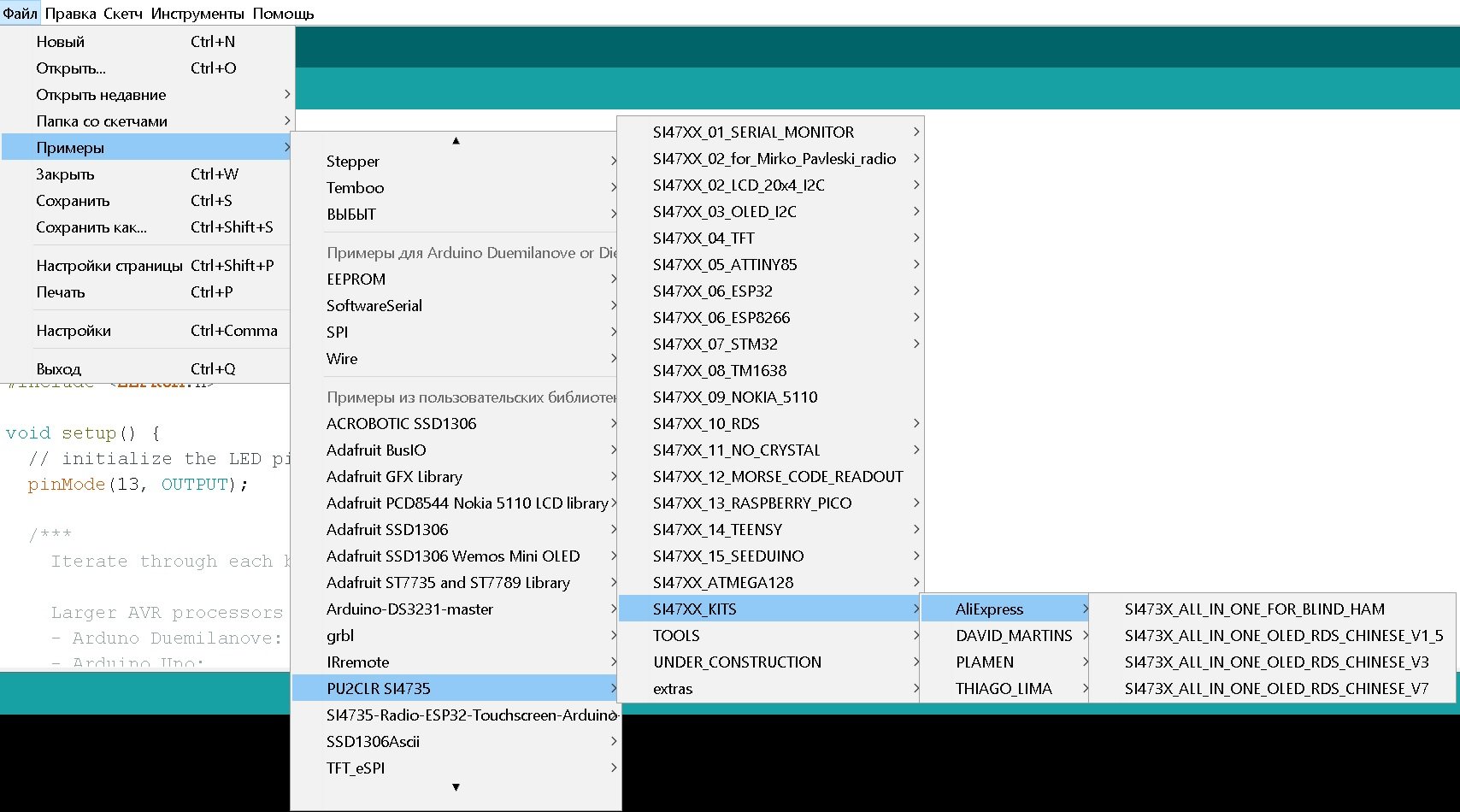Click the scroll-up arrow of examples list
The height and width of the screenshot is (812, 1460).
tap(456, 140)
